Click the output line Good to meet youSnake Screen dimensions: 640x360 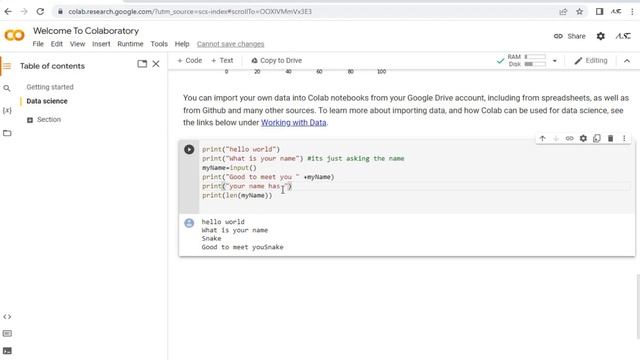[x=242, y=247]
